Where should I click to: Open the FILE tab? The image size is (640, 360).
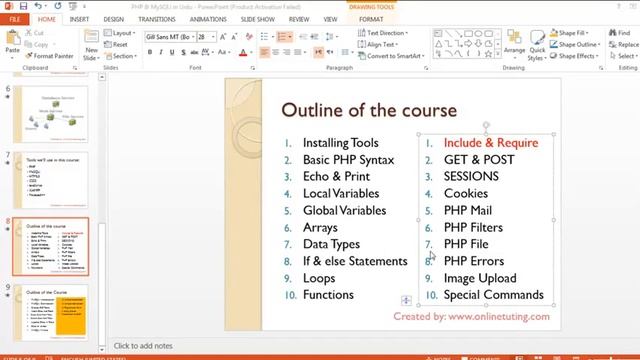15,19
